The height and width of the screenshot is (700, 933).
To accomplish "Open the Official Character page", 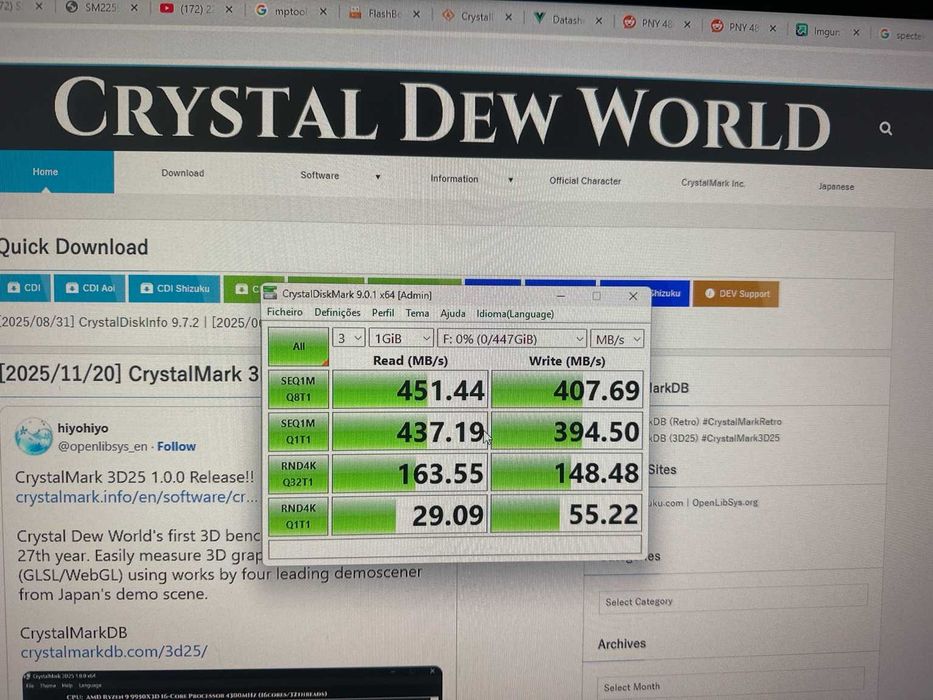I will tap(585, 180).
